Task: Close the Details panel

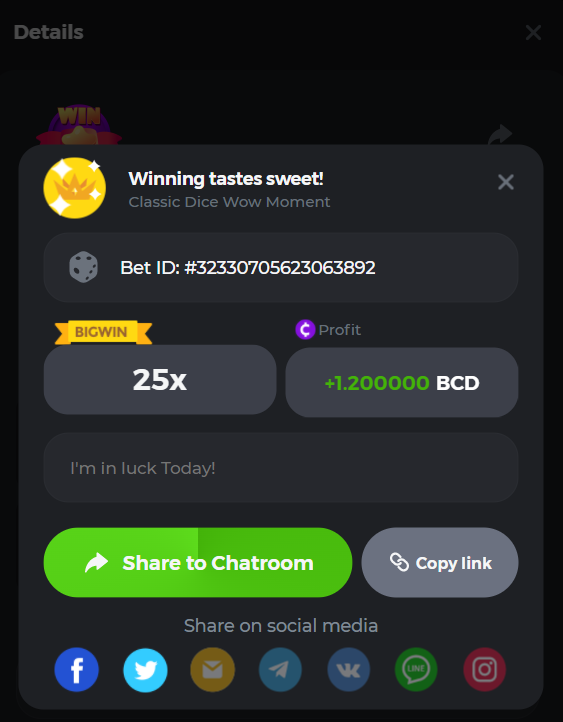Action: tap(533, 33)
